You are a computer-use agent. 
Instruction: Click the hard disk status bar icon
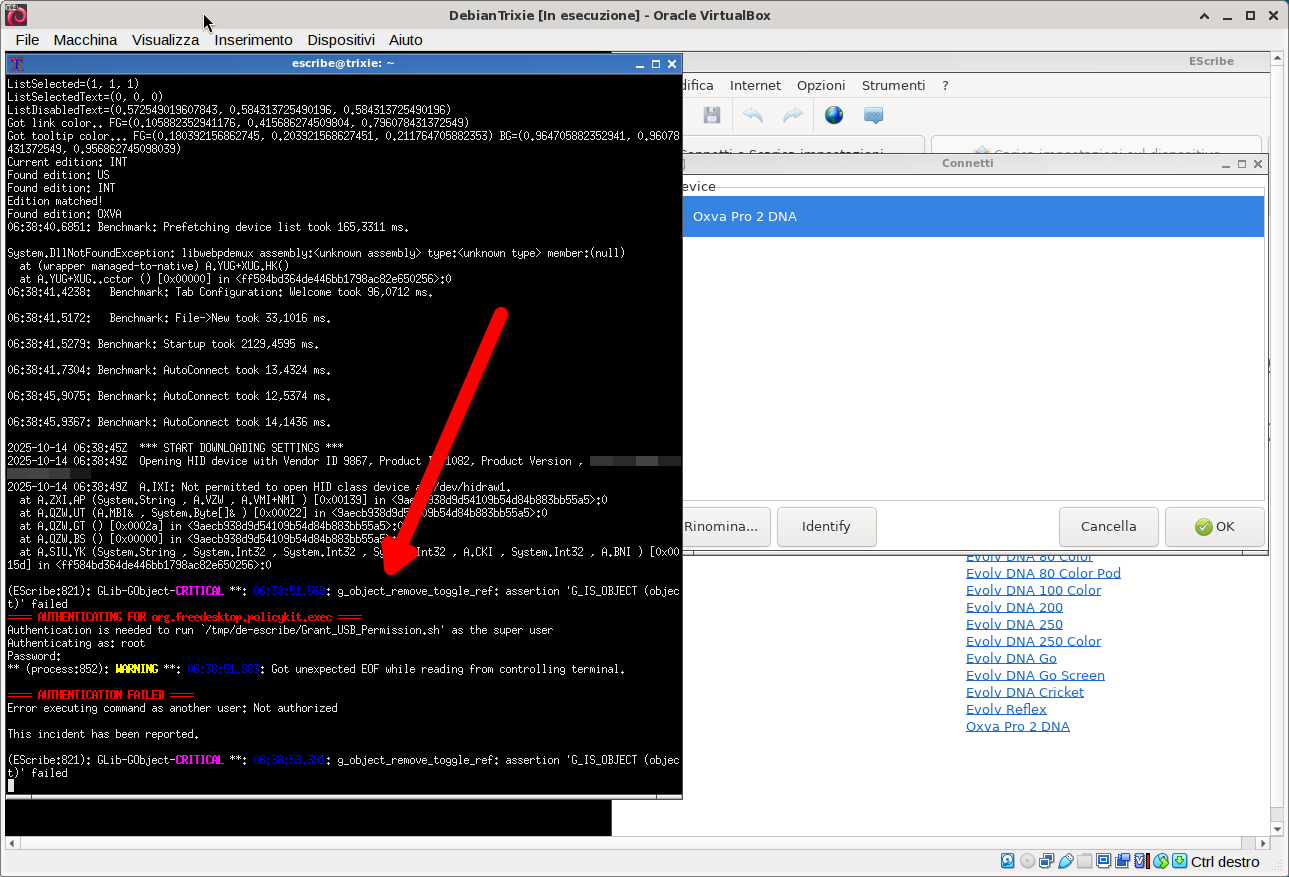point(1009,861)
